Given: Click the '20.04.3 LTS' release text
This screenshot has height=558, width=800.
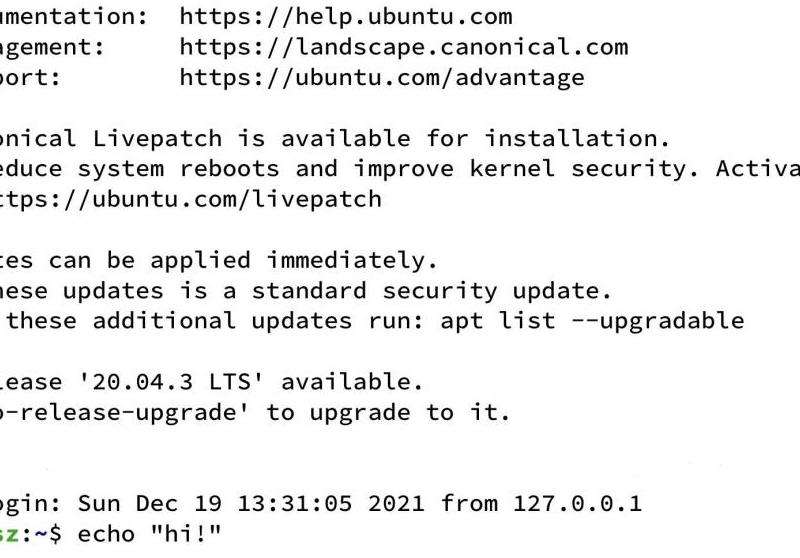Looking at the screenshot, I should [x=171, y=382].
